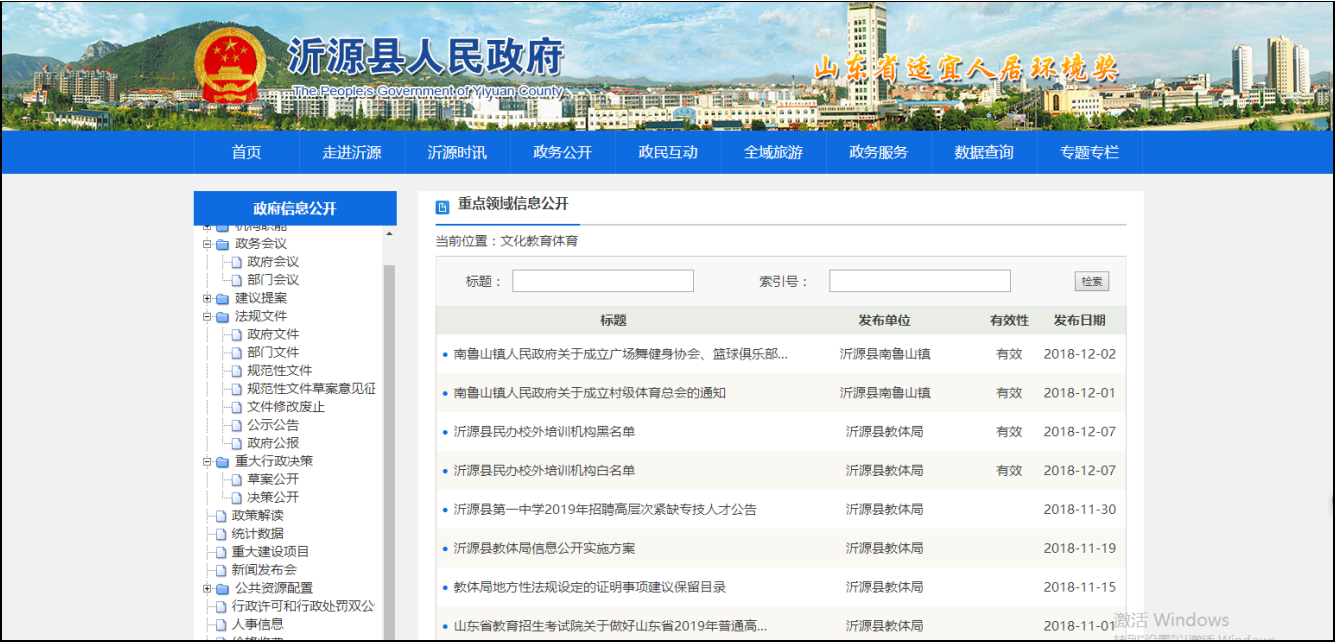Click the folder icon next to 法规文件
Viewport: 1335px width, 642px height.
click(x=222, y=317)
